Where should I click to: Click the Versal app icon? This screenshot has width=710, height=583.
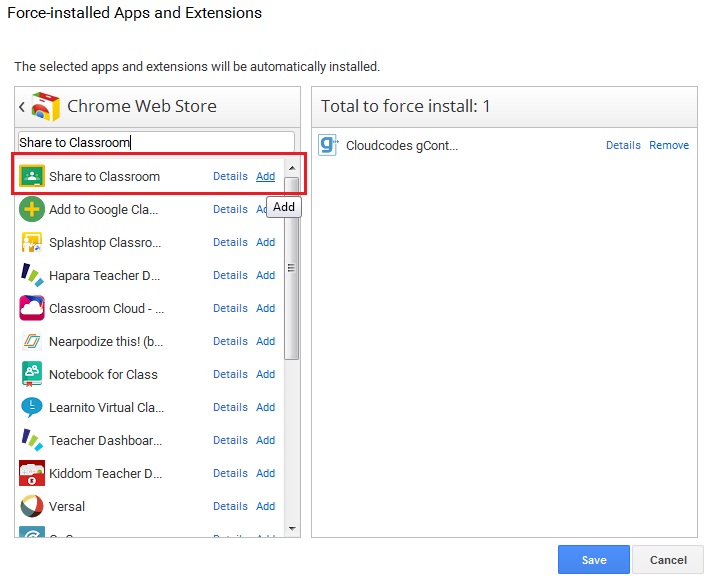click(32, 506)
